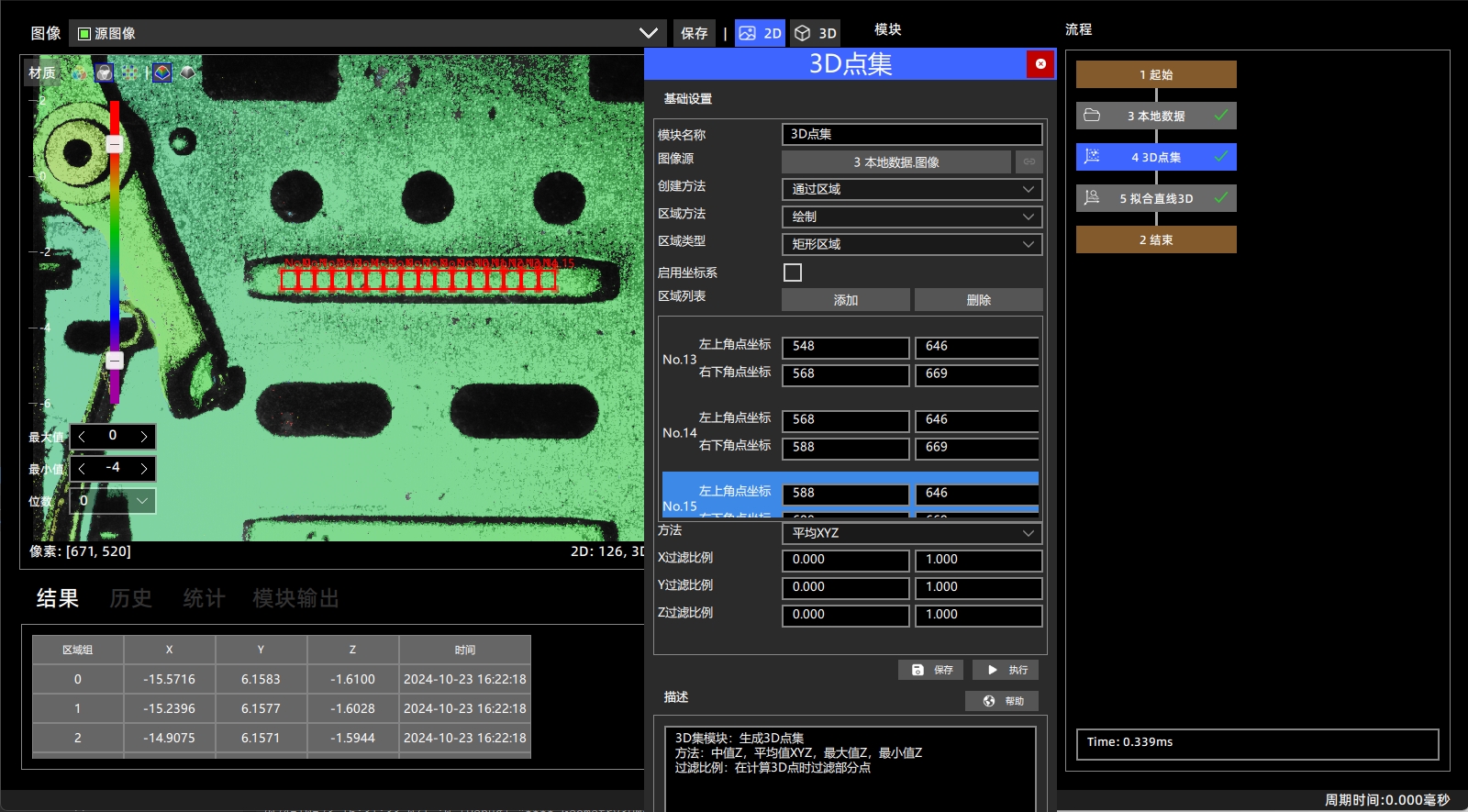
Task: Switch to the 3D view
Action: [x=815, y=33]
